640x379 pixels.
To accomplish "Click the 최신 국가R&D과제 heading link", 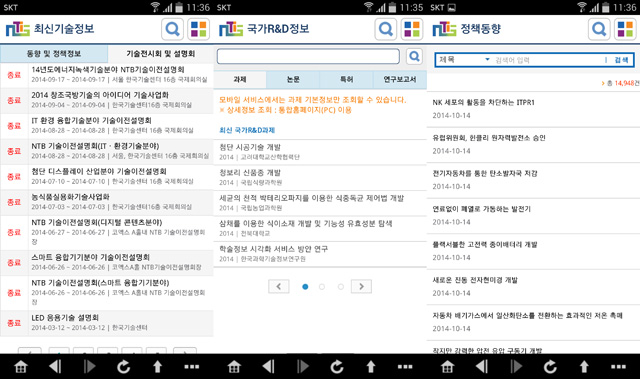I will (x=247, y=130).
